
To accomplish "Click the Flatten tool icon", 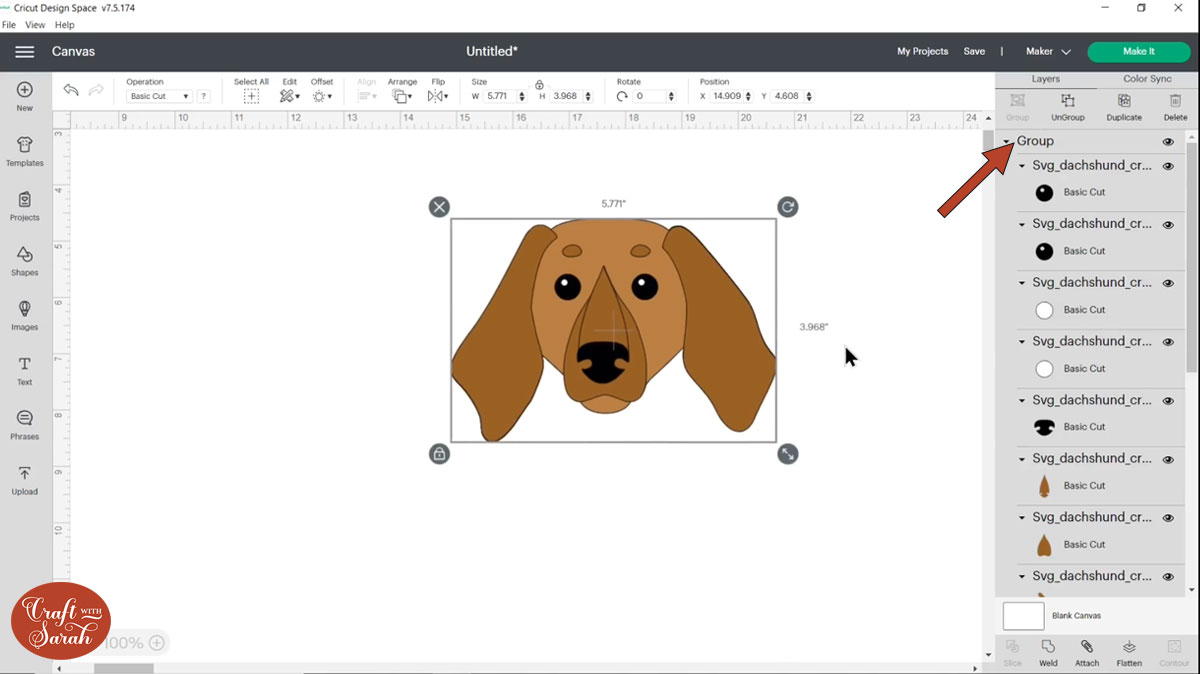I will [1129, 652].
